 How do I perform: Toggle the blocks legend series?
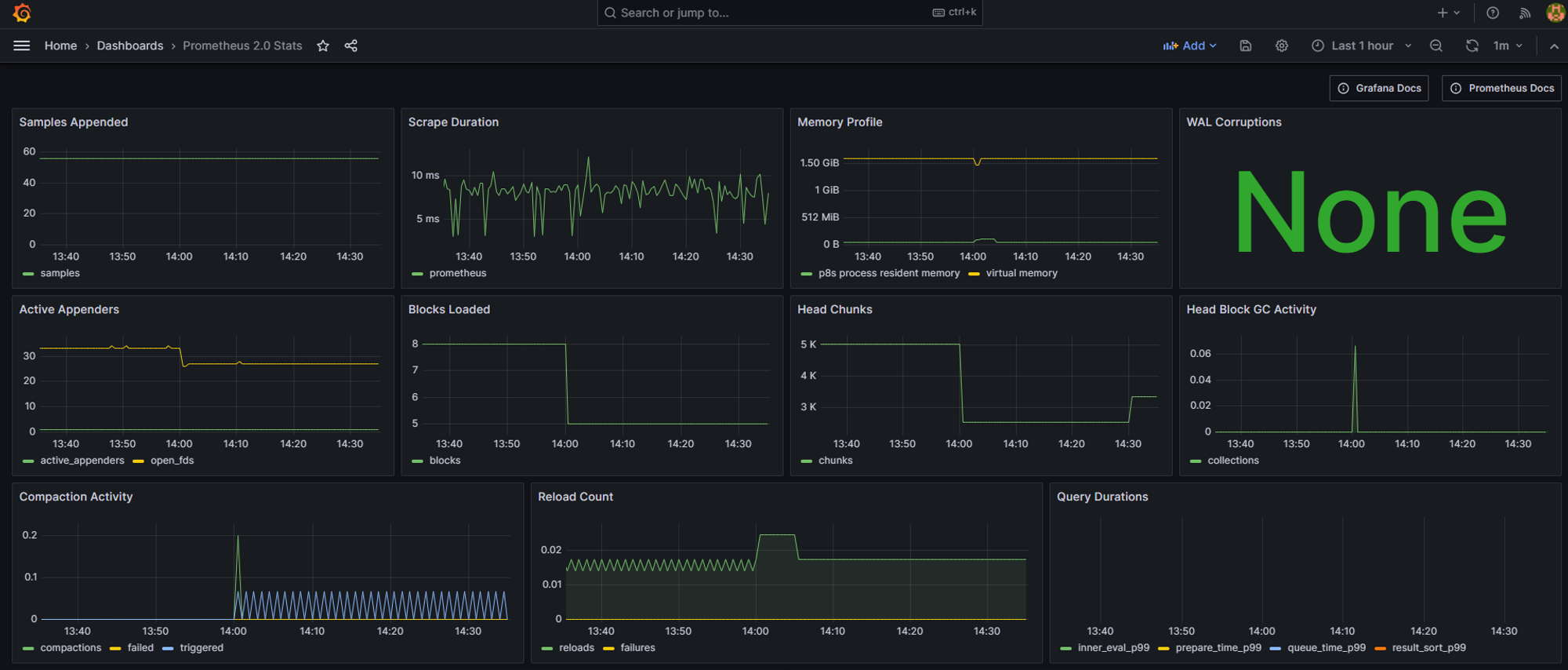(x=445, y=461)
